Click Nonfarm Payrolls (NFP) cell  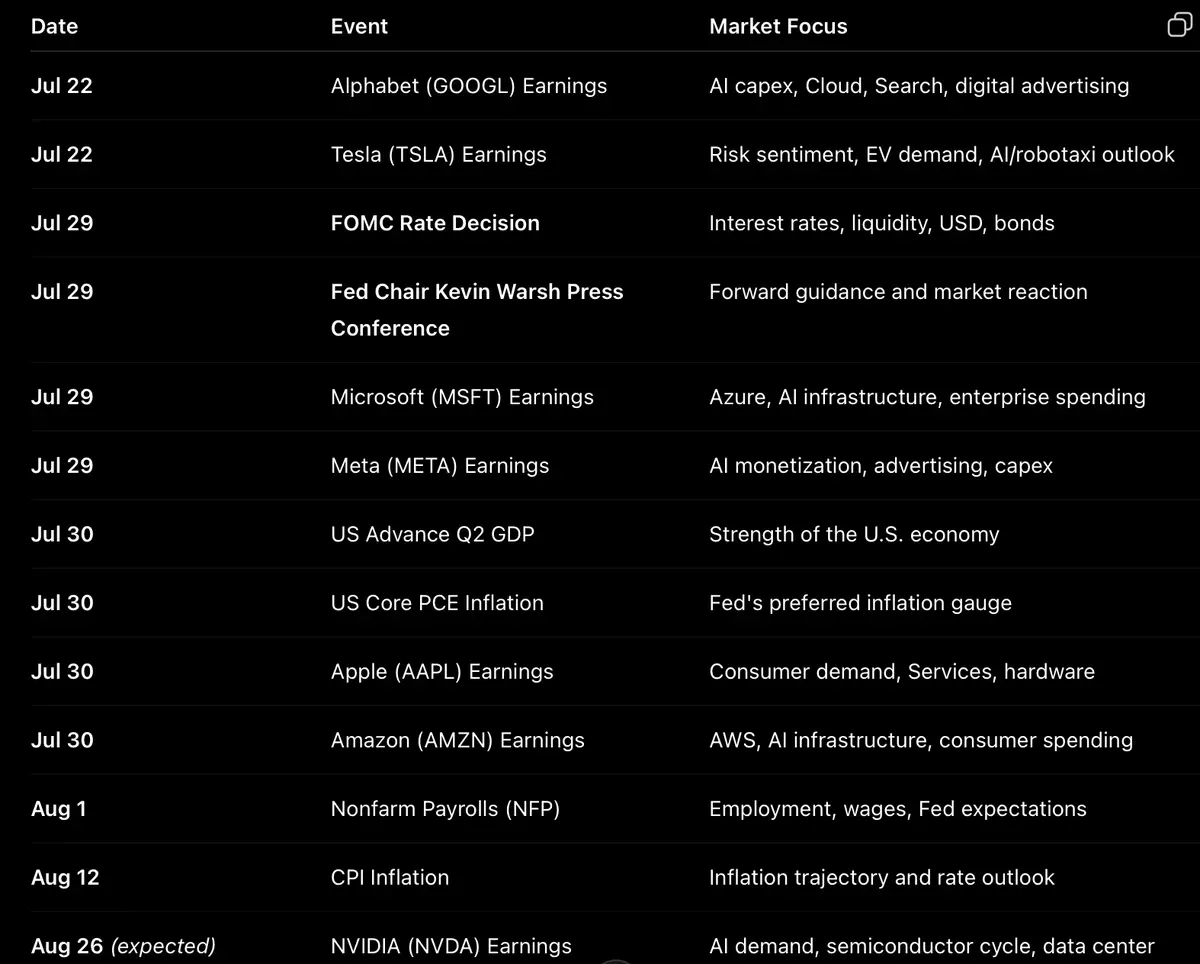[x=445, y=809]
